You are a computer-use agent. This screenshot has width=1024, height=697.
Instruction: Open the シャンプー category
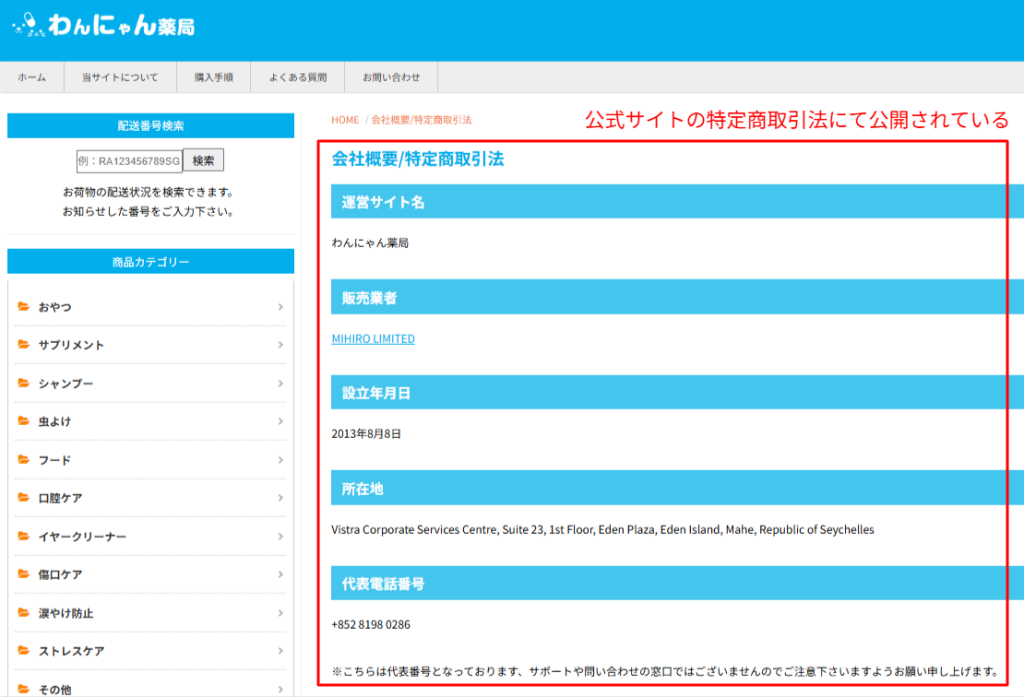[150, 383]
